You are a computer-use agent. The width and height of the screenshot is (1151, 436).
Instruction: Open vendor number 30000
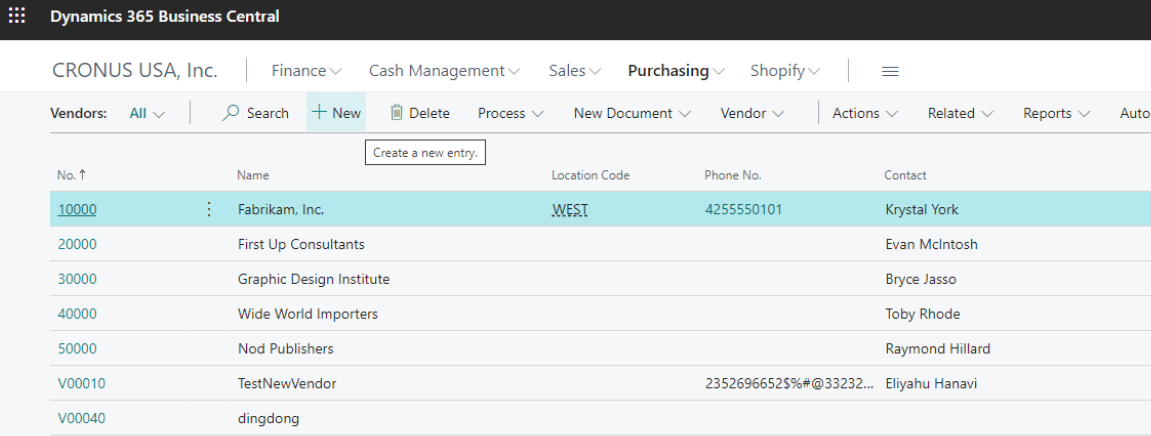77,279
